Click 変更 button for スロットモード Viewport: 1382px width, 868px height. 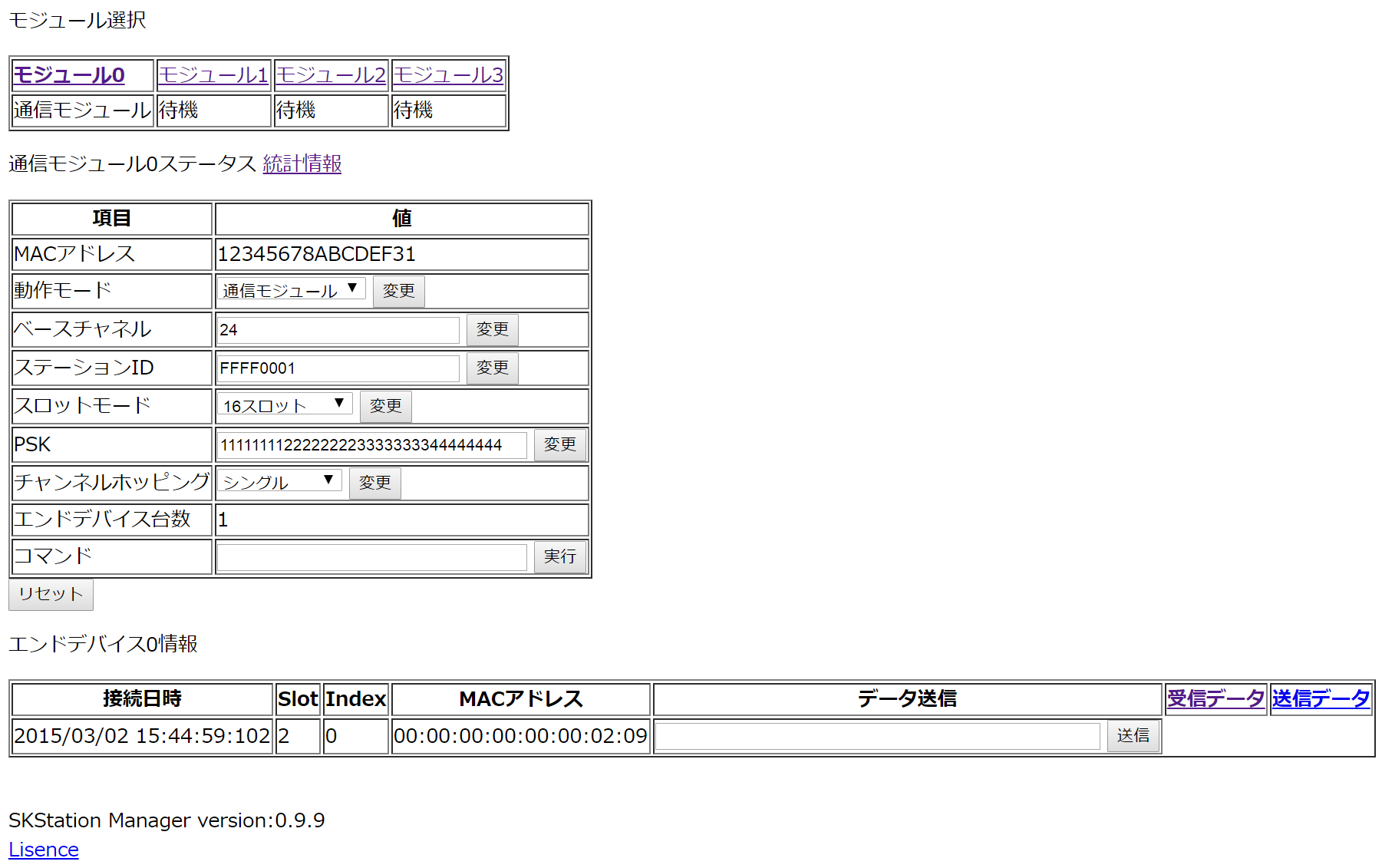point(385,406)
